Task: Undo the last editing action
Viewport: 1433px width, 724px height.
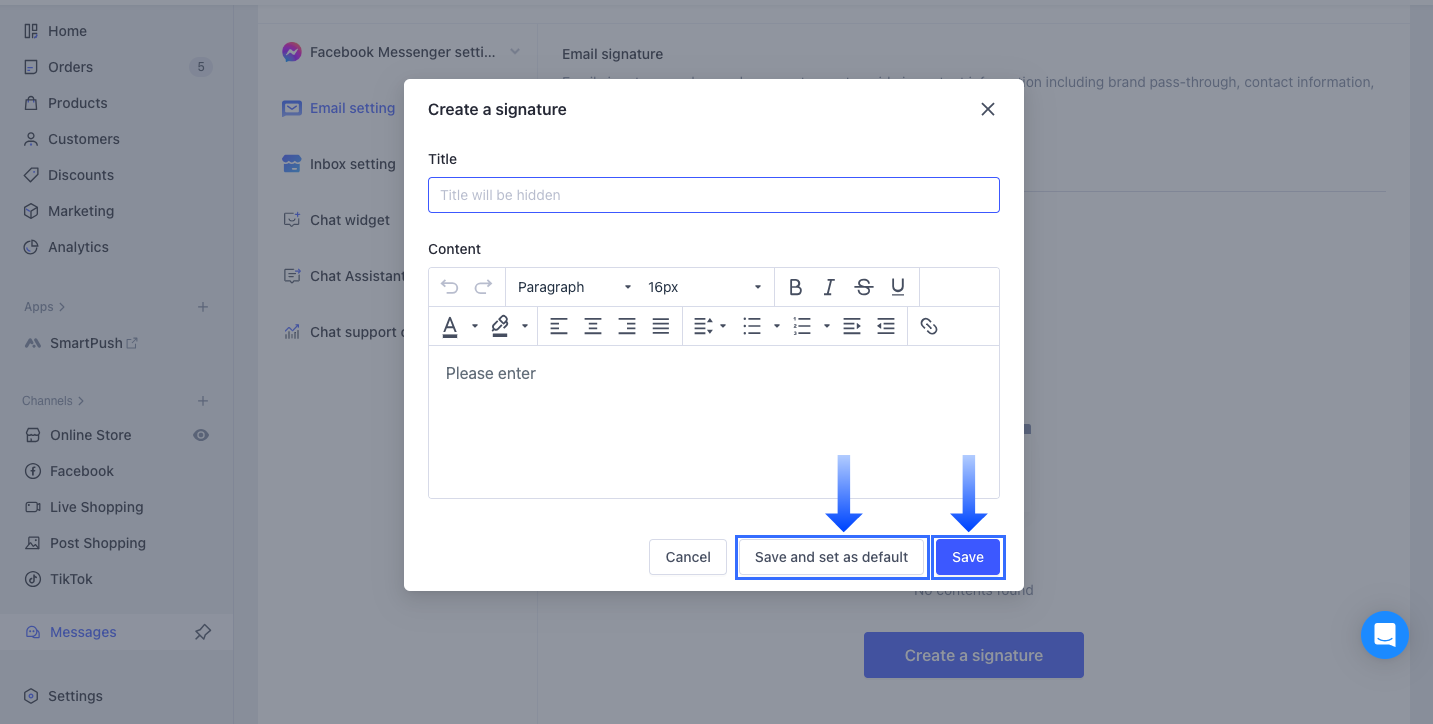Action: pos(449,287)
